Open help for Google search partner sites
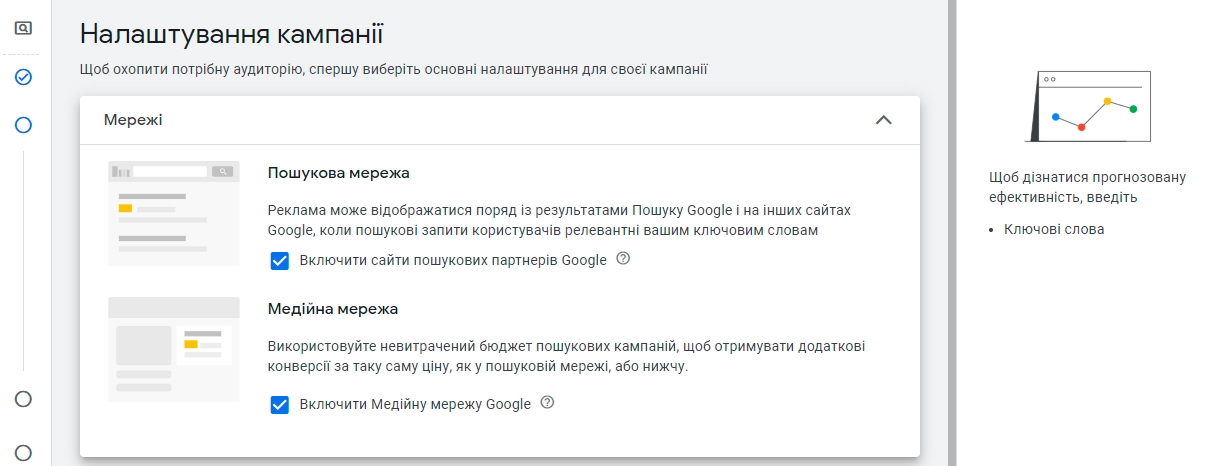 [623, 259]
